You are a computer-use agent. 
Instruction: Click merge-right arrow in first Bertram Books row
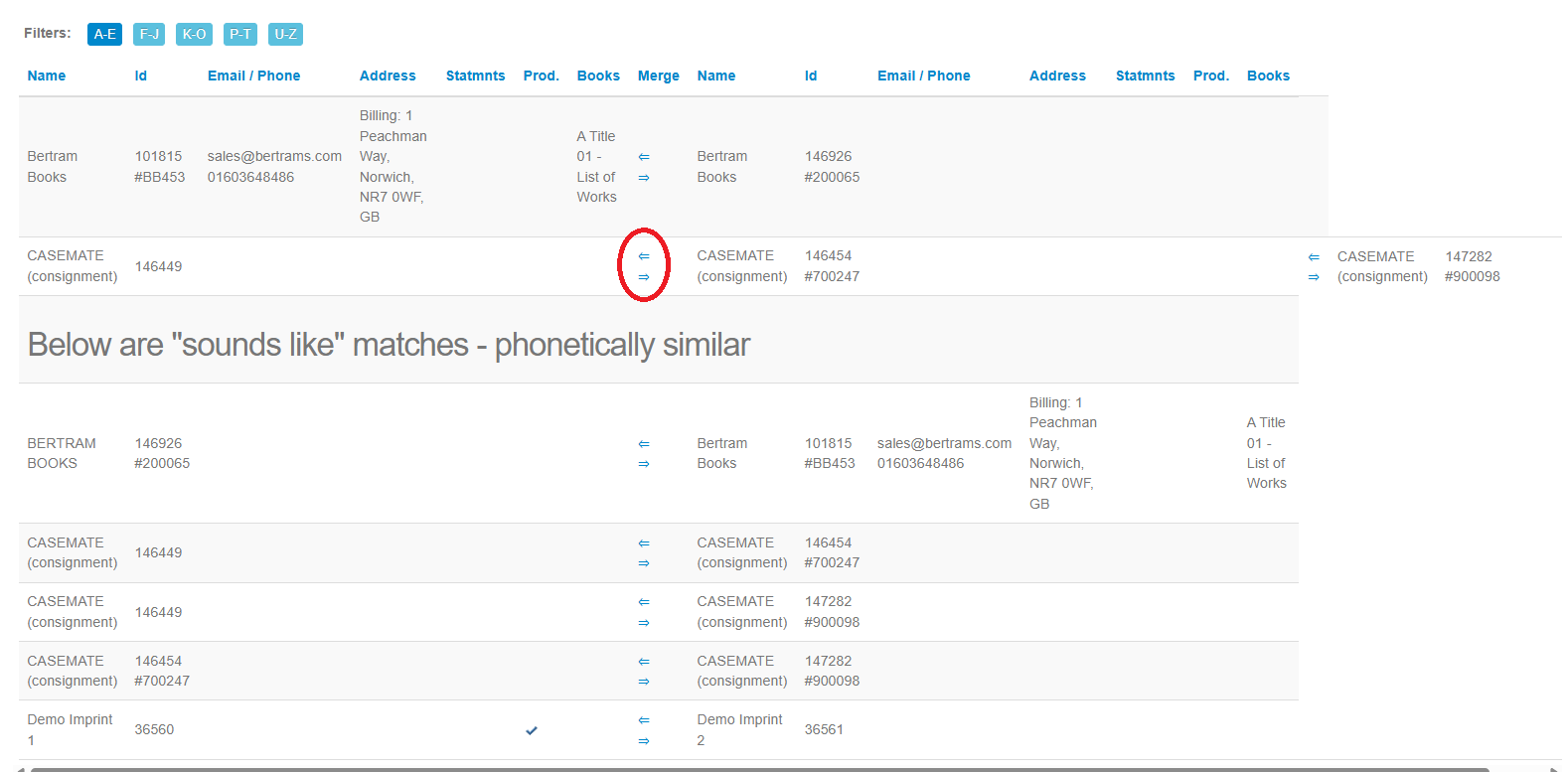[644, 178]
